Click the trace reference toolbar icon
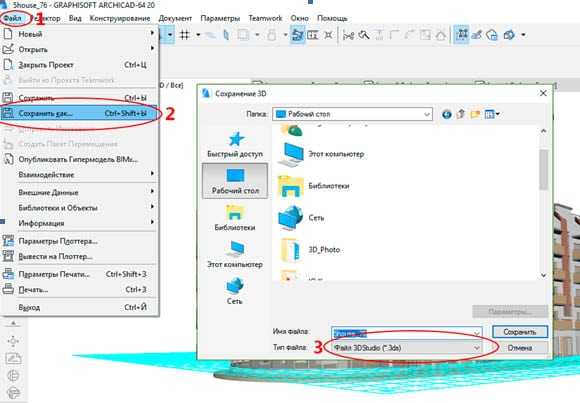This screenshot has width=580, height=403. [226, 35]
